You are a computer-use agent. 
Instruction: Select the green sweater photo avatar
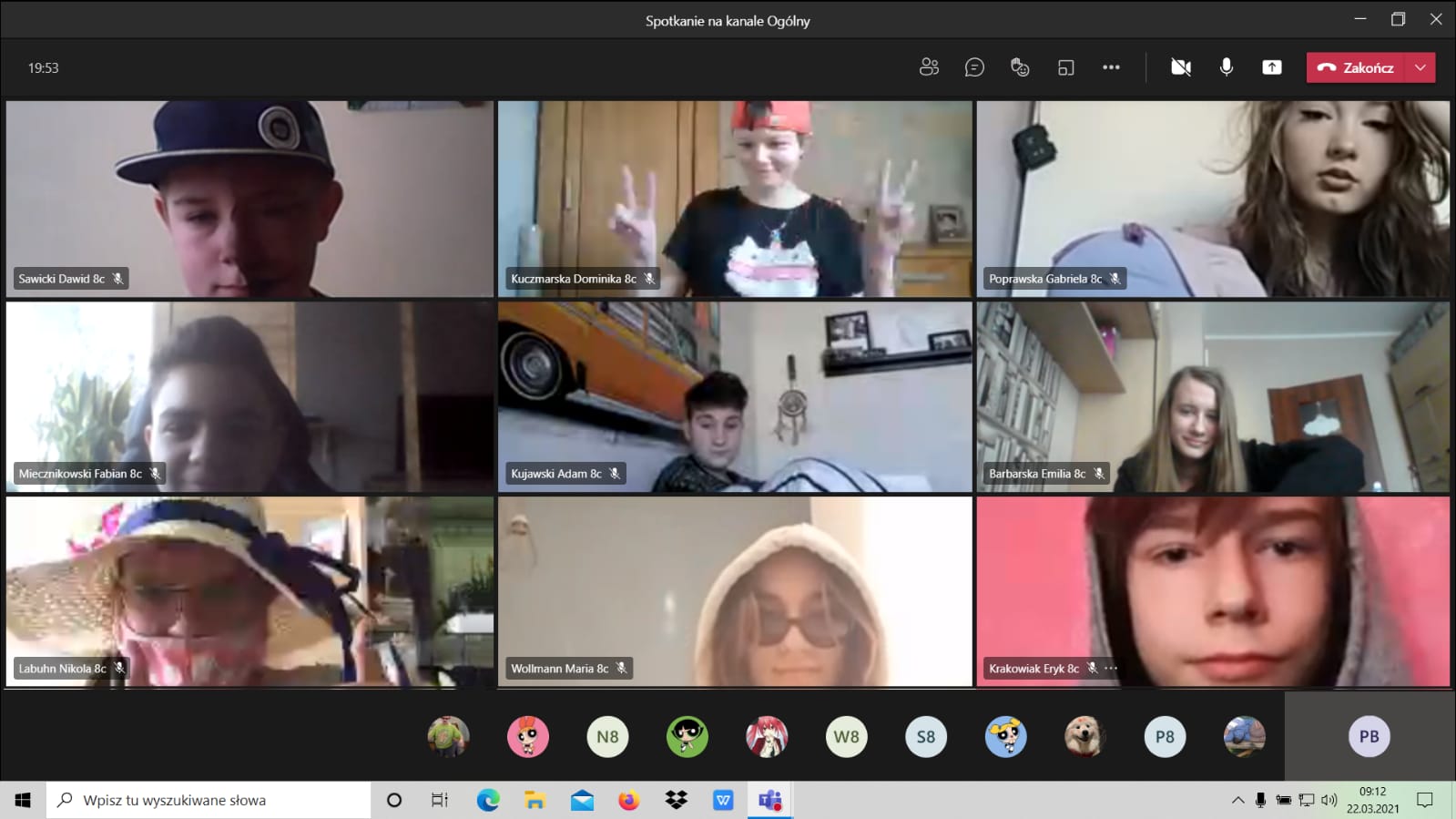[449, 736]
